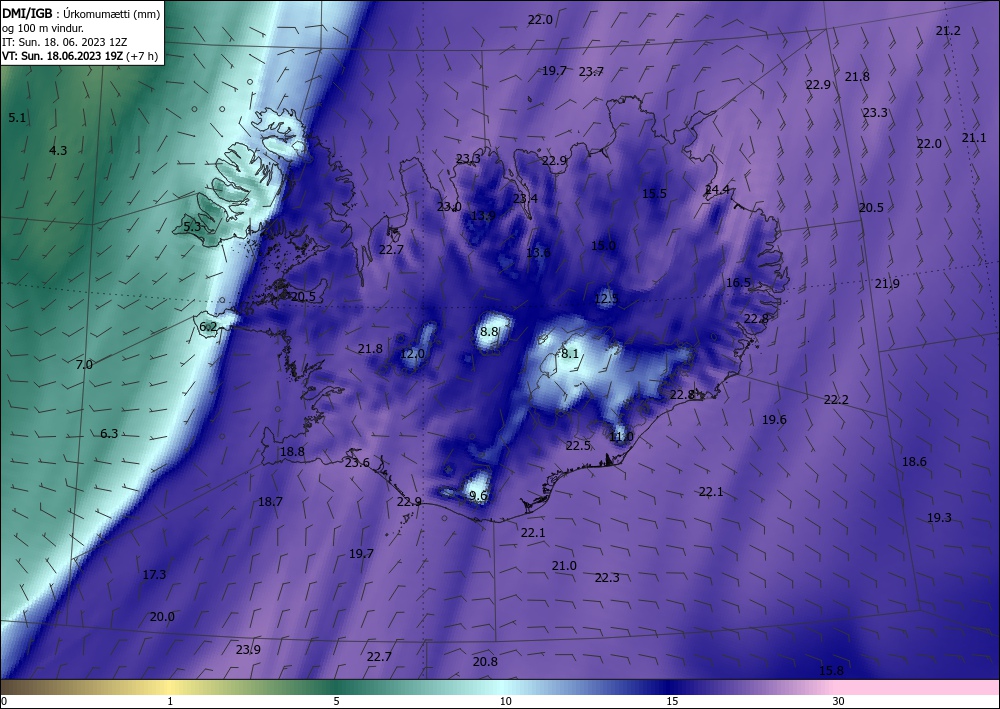Pick the map value 12.5
Screen dimensions: 1000x709
click(607, 298)
